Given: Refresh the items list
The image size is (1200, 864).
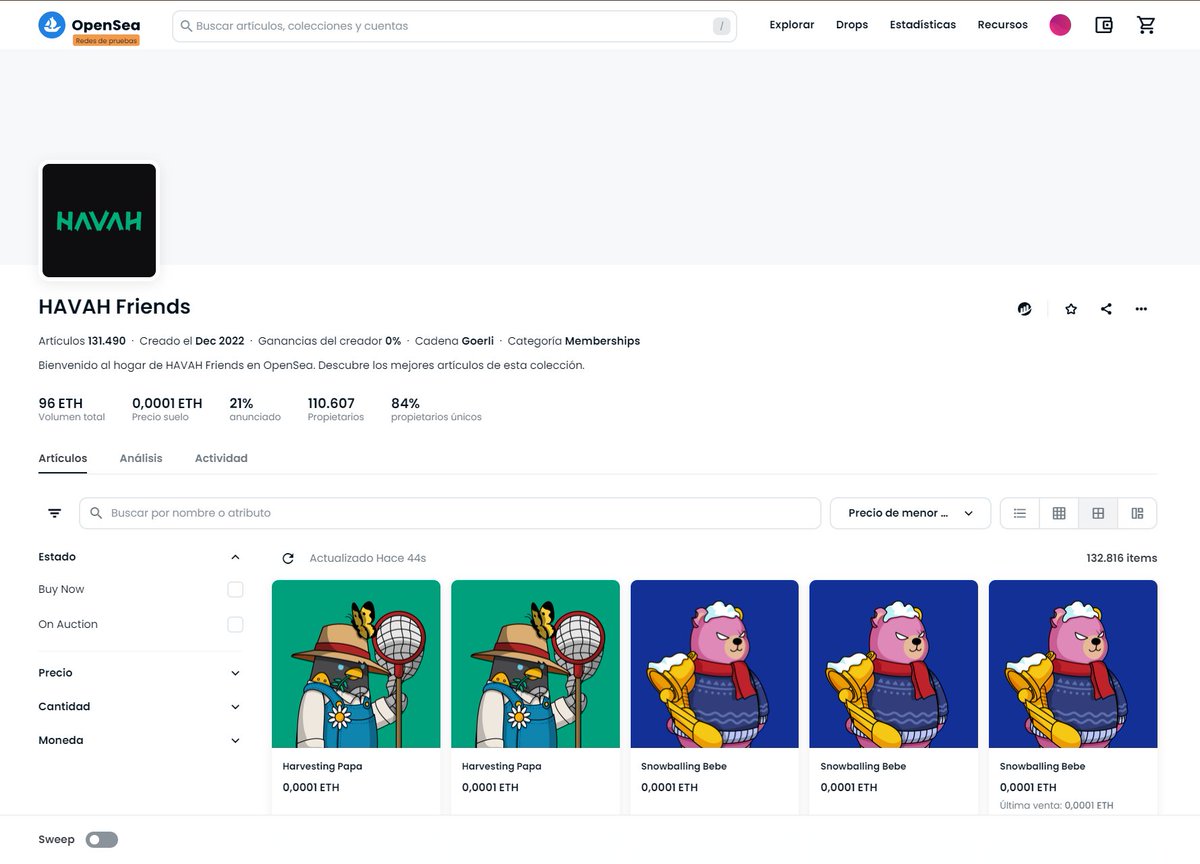Looking at the screenshot, I should [288, 558].
